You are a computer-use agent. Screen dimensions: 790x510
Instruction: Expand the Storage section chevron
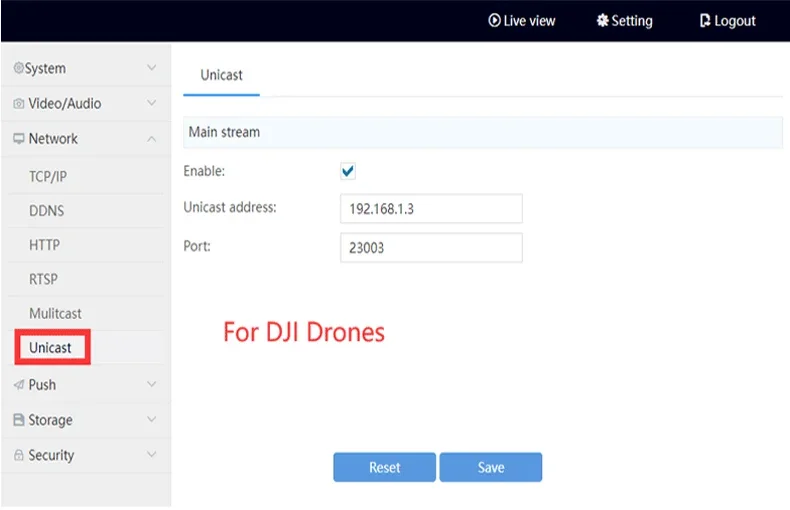pos(151,419)
